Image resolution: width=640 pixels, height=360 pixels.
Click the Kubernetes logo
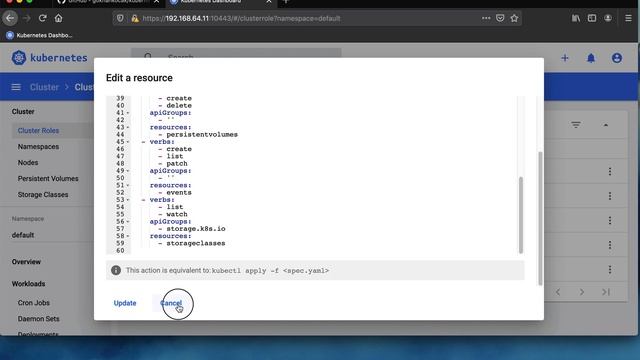[49, 58]
